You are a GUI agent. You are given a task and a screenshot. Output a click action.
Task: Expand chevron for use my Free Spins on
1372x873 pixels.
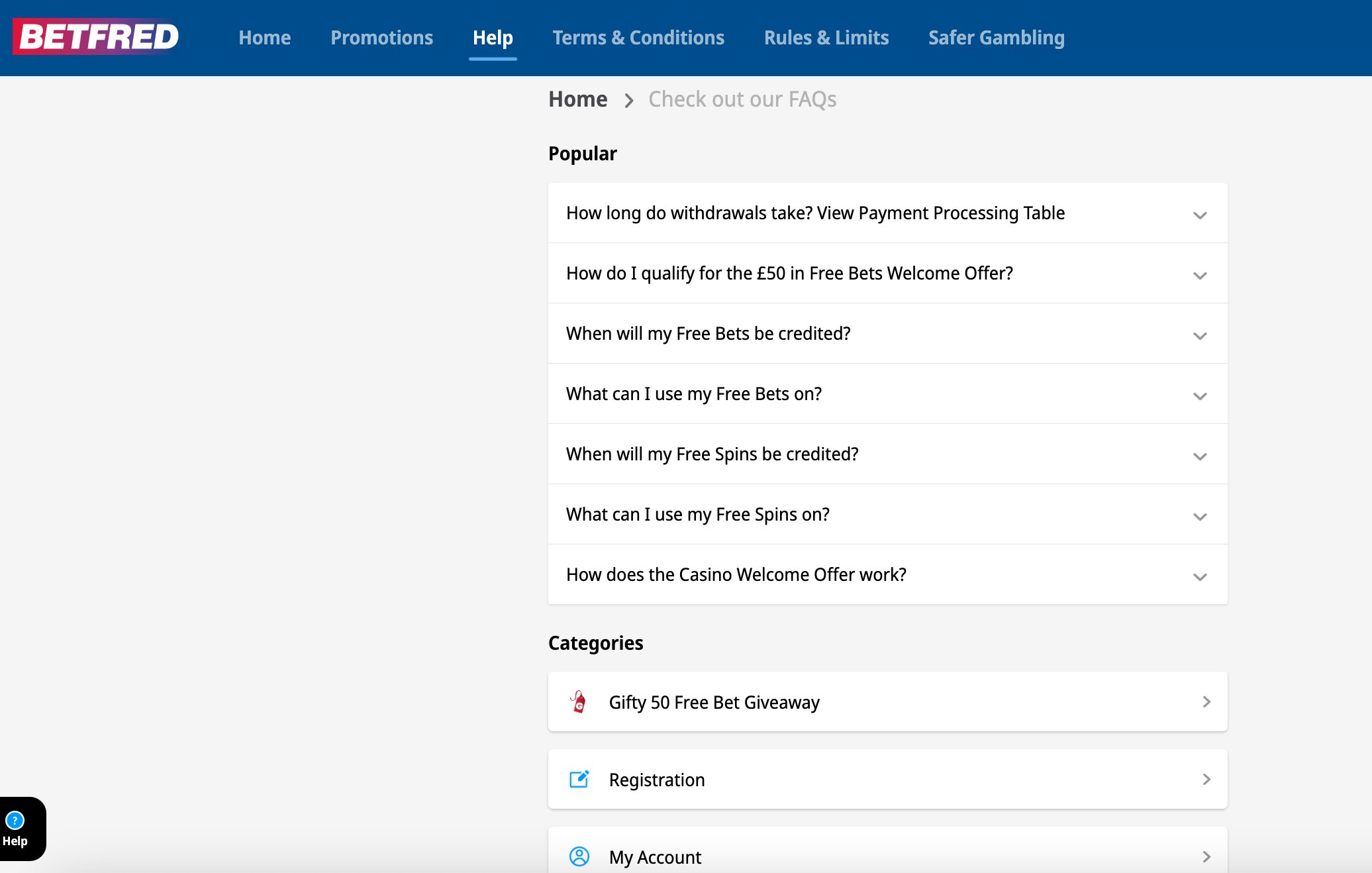point(1200,517)
